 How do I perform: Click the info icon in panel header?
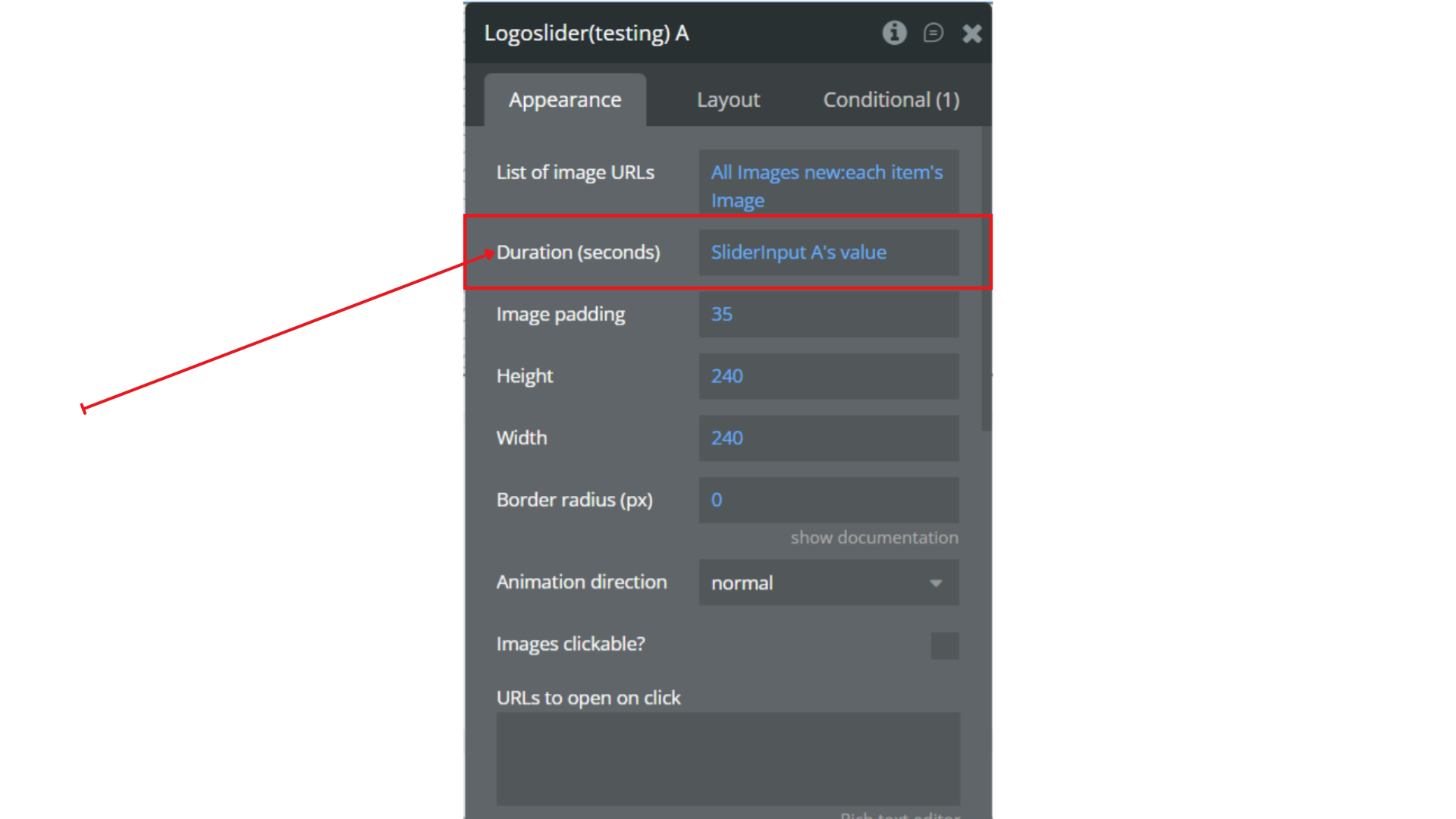894,33
